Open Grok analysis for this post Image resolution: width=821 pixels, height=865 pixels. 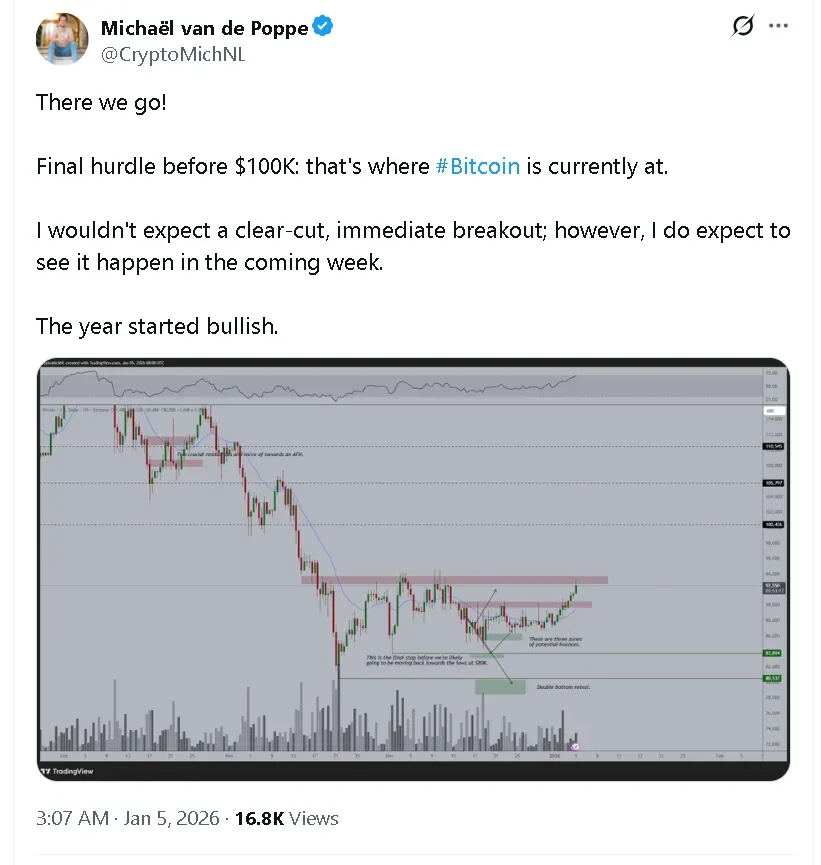pos(742,26)
